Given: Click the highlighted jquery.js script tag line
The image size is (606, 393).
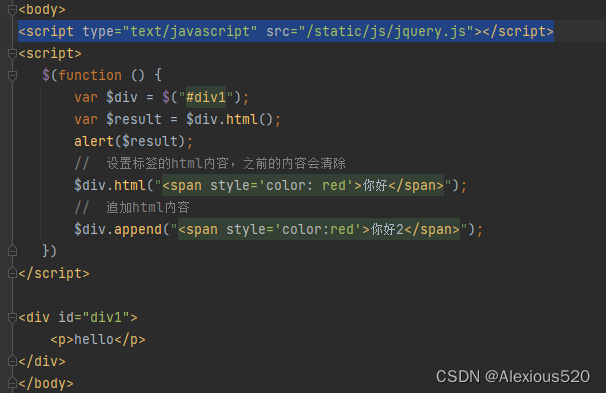Looking at the screenshot, I should pos(286,31).
